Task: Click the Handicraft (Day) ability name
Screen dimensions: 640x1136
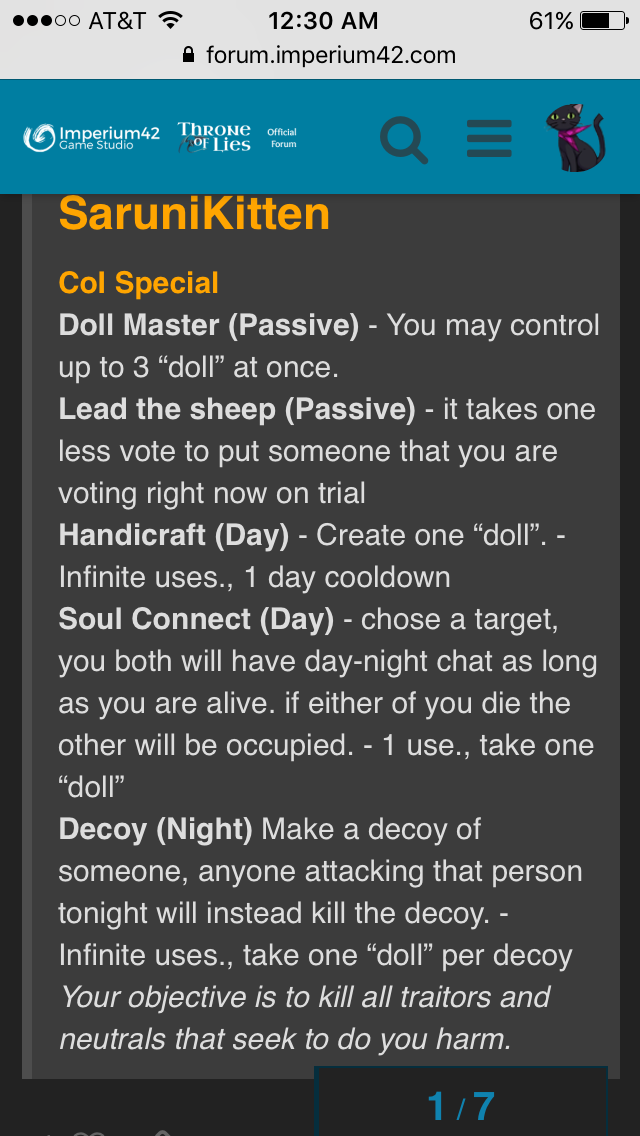Action: click(174, 535)
